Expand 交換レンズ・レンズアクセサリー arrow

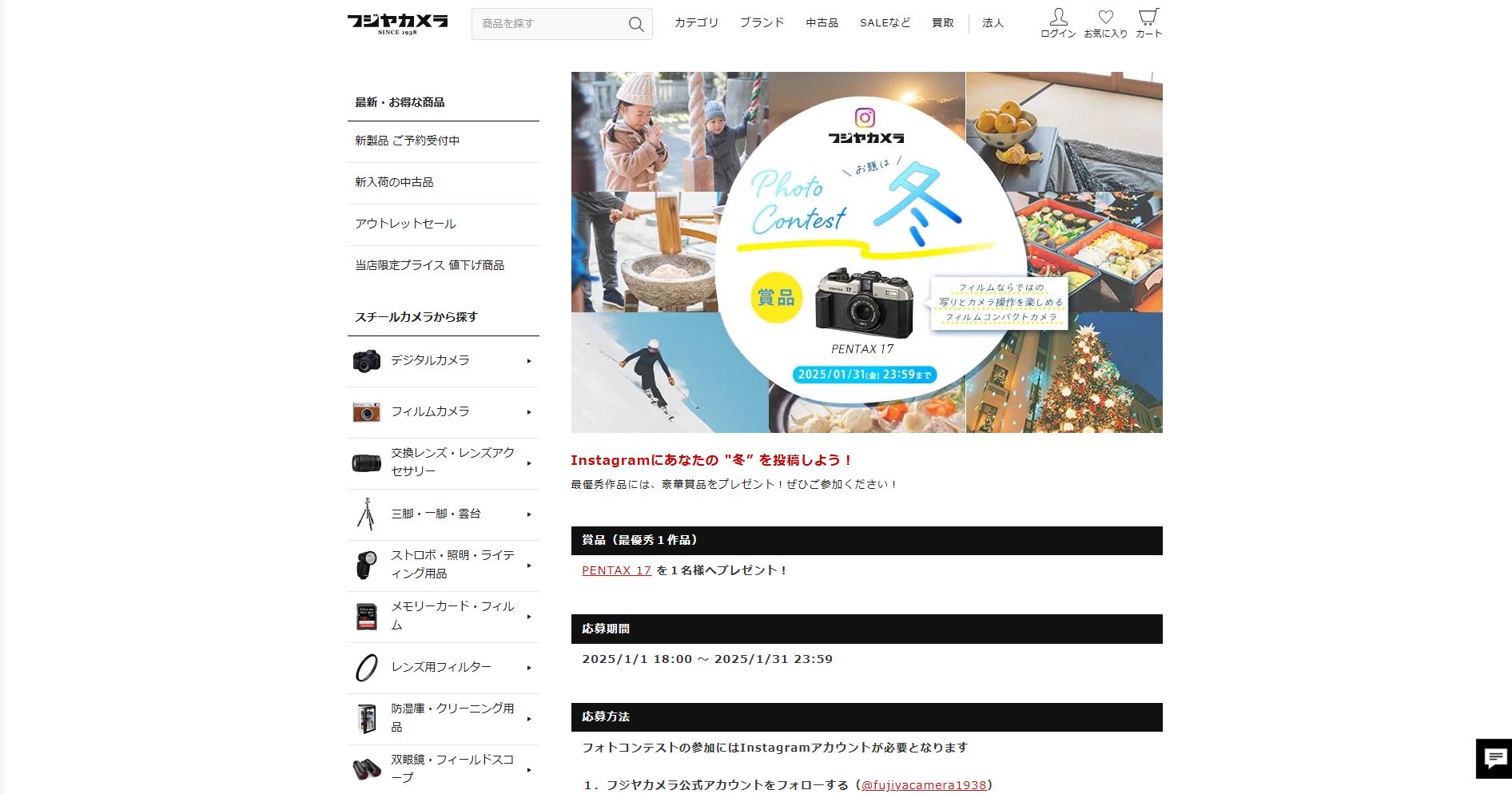tap(529, 463)
